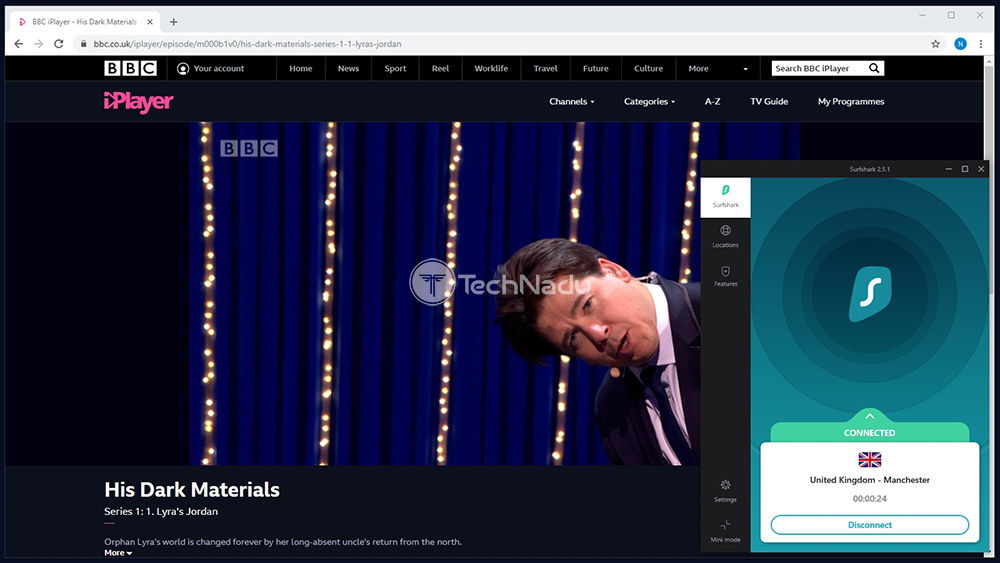Switch Surfshark to Mini mode
This screenshot has height=563, width=1000.
pos(726,530)
